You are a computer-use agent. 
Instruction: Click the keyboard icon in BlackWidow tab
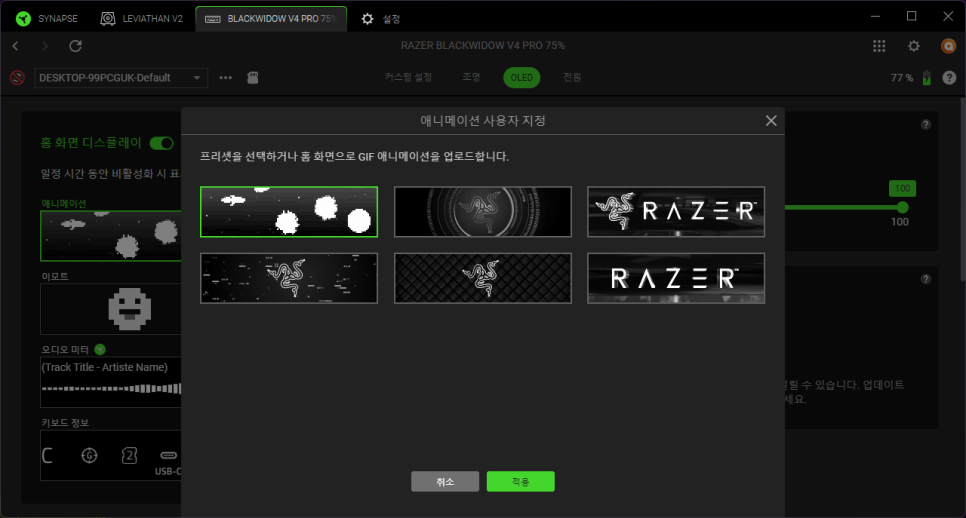[213, 19]
